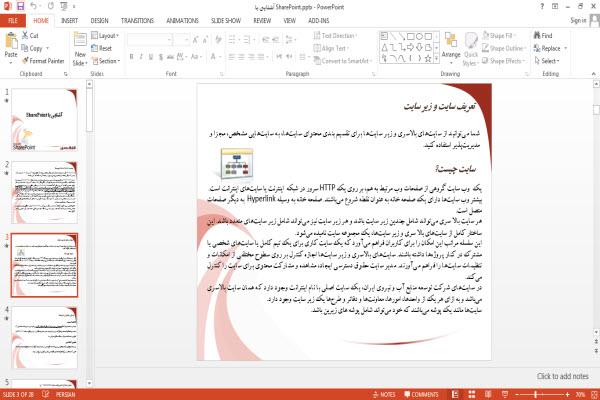
Task: Choose the right arrow shape
Action: pyautogui.click(x=411, y=47)
